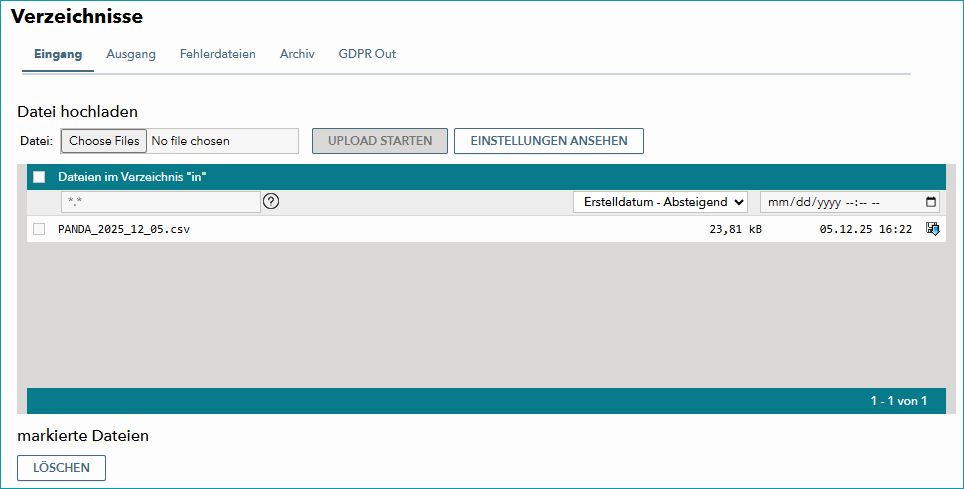This screenshot has width=964, height=489.
Task: Click the file size 23,81 kB
Action: (x=735, y=229)
